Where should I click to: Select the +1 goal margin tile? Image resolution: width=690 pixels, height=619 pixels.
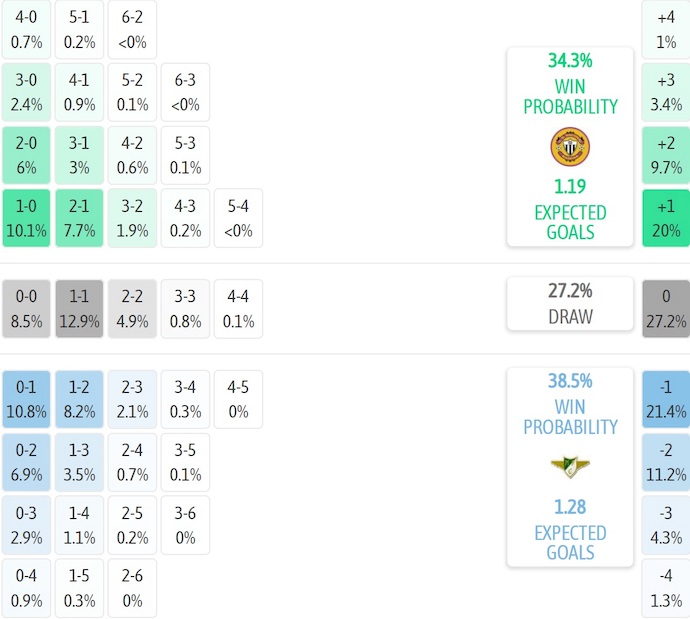click(x=666, y=218)
